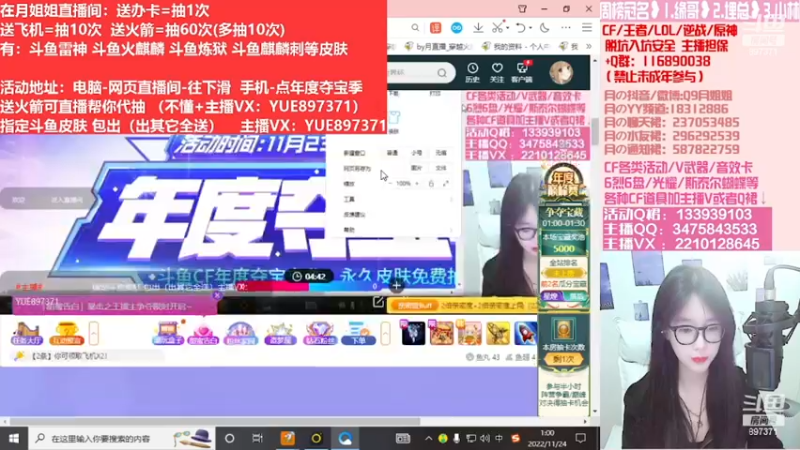800x450 pixels.
Task: Expand the system tray hidden icons chevron
Action: pyautogui.click(x=429, y=438)
